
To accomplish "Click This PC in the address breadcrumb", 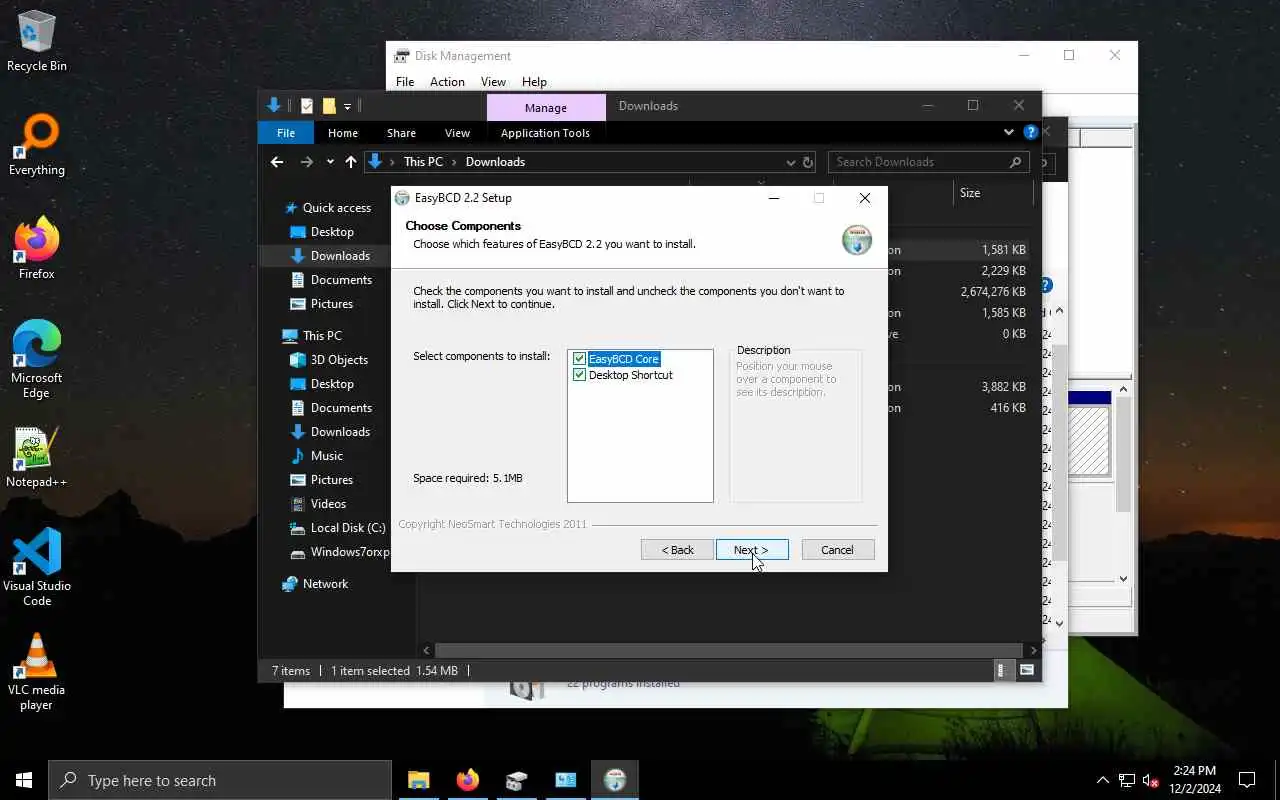I will click(423, 162).
